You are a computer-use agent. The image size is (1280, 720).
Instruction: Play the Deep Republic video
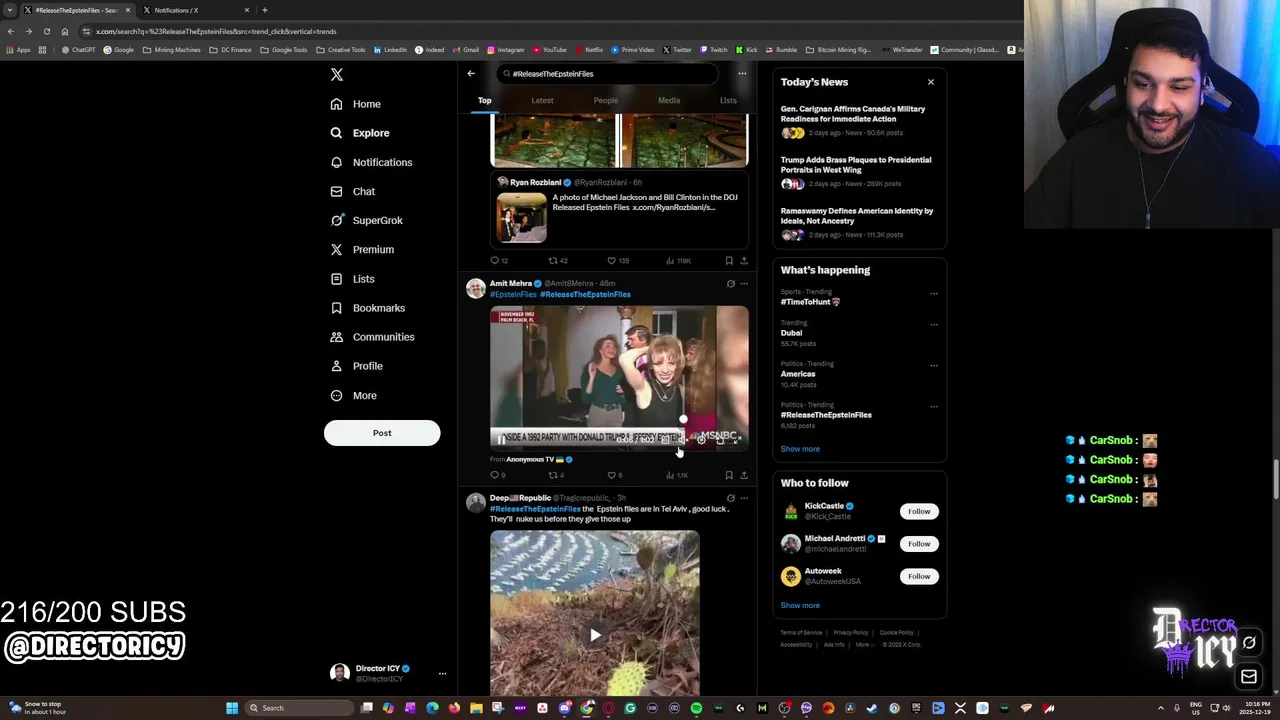(x=595, y=635)
